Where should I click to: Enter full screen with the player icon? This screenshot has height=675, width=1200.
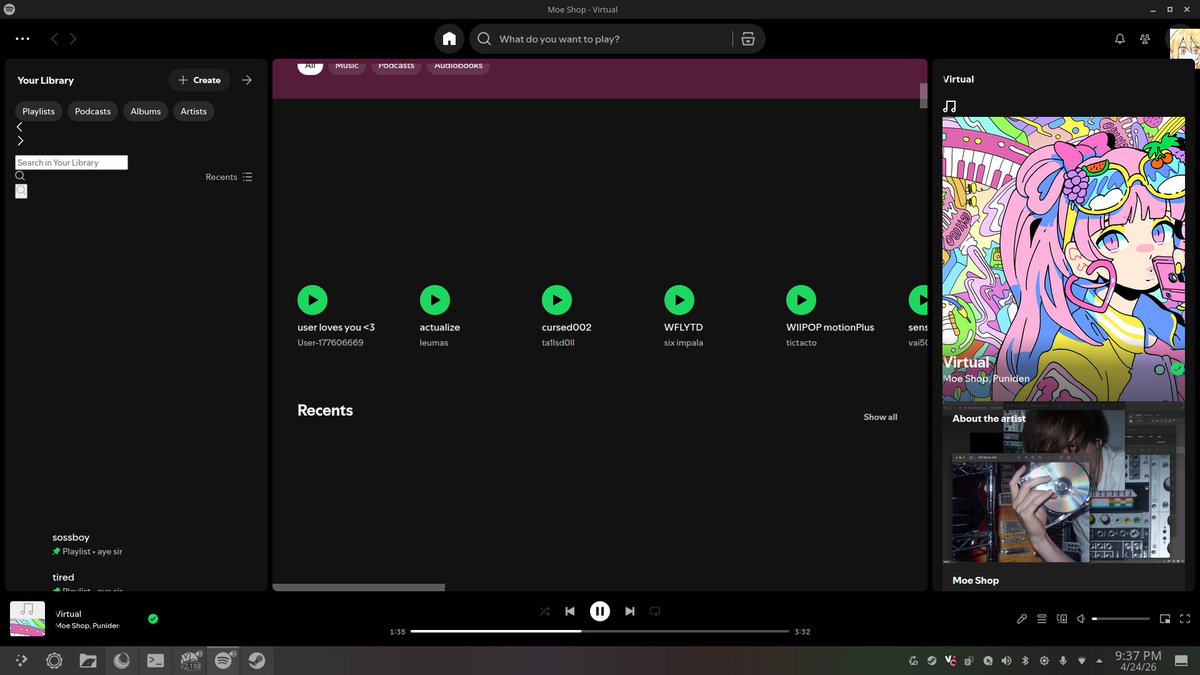click(1184, 619)
